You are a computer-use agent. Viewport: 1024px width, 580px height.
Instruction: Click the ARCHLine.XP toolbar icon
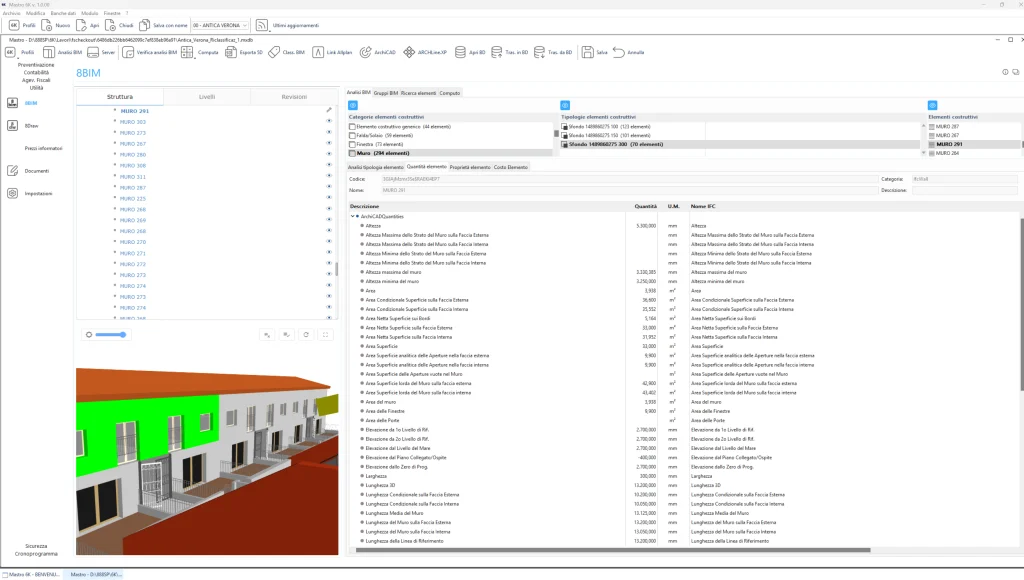click(410, 52)
